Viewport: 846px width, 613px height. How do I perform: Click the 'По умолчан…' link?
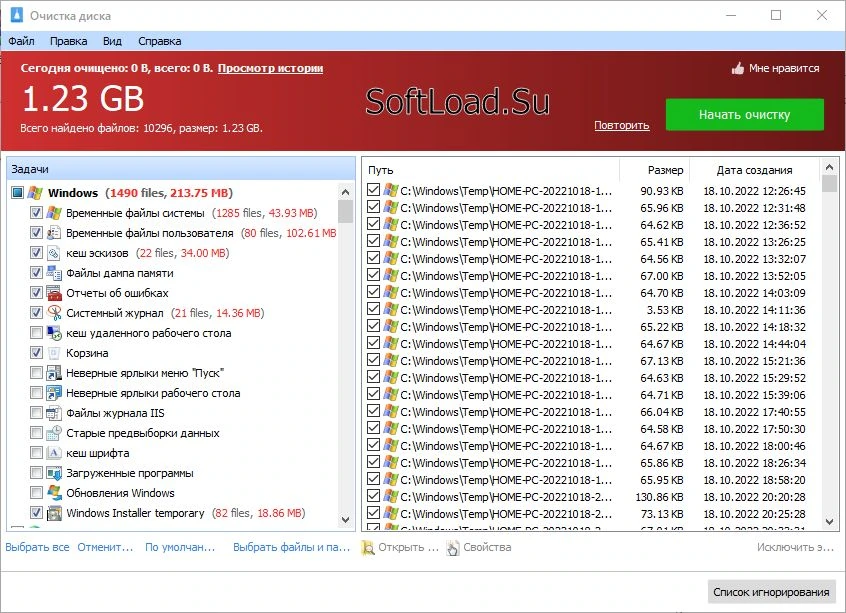click(x=180, y=547)
